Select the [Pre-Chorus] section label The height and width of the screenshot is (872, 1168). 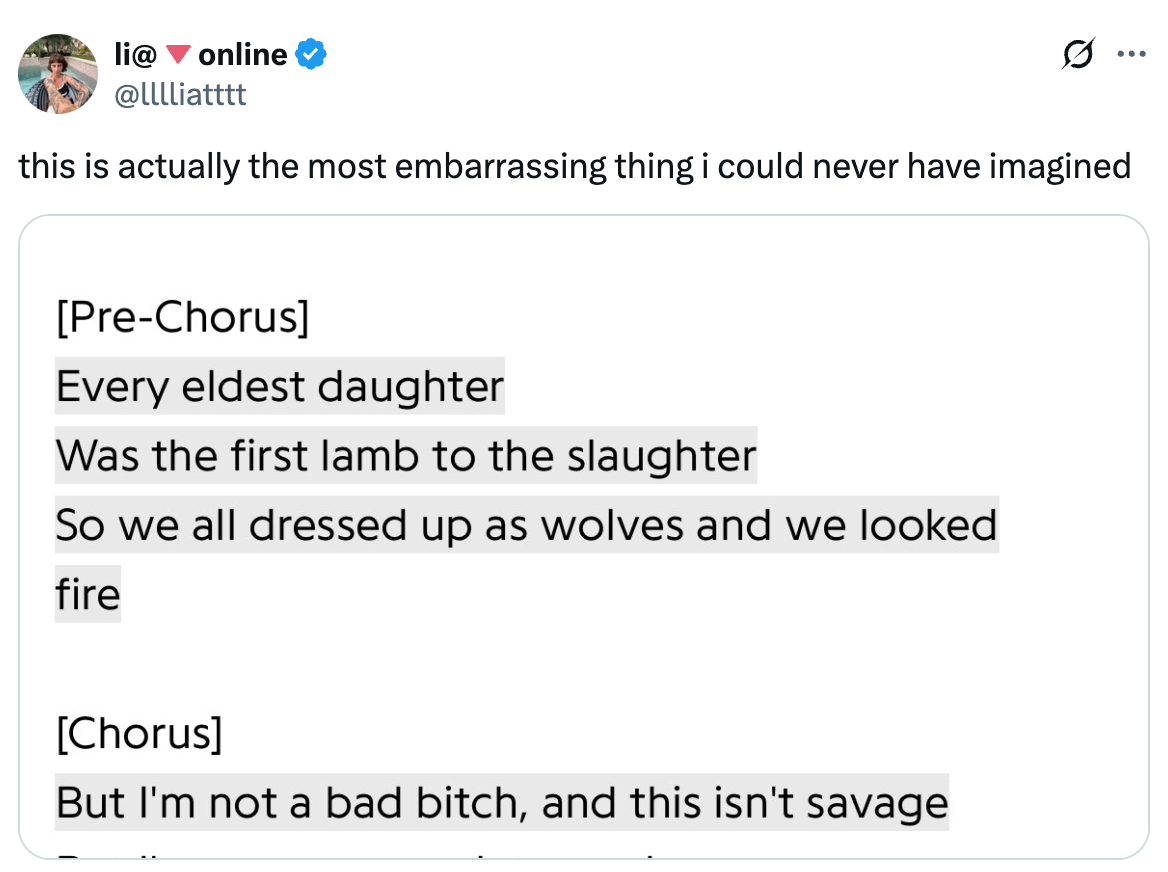(182, 317)
